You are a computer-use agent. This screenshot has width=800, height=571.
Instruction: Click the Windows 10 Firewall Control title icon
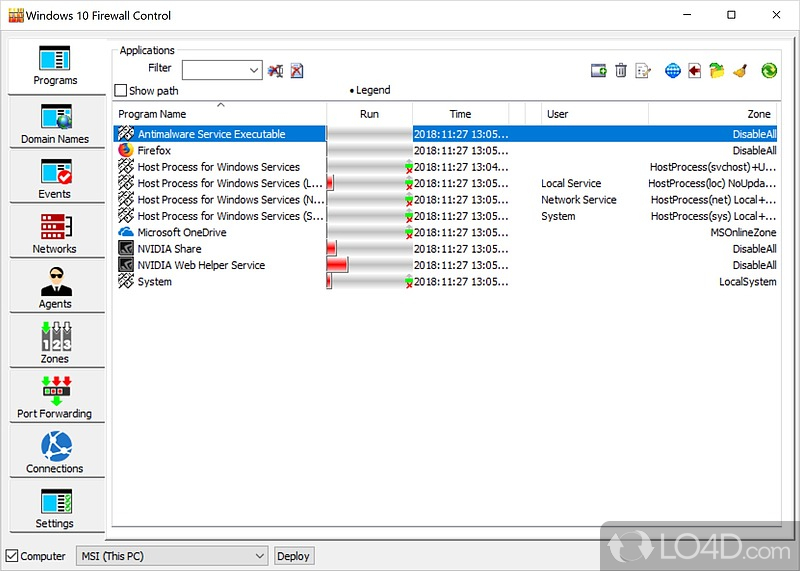pos(16,15)
